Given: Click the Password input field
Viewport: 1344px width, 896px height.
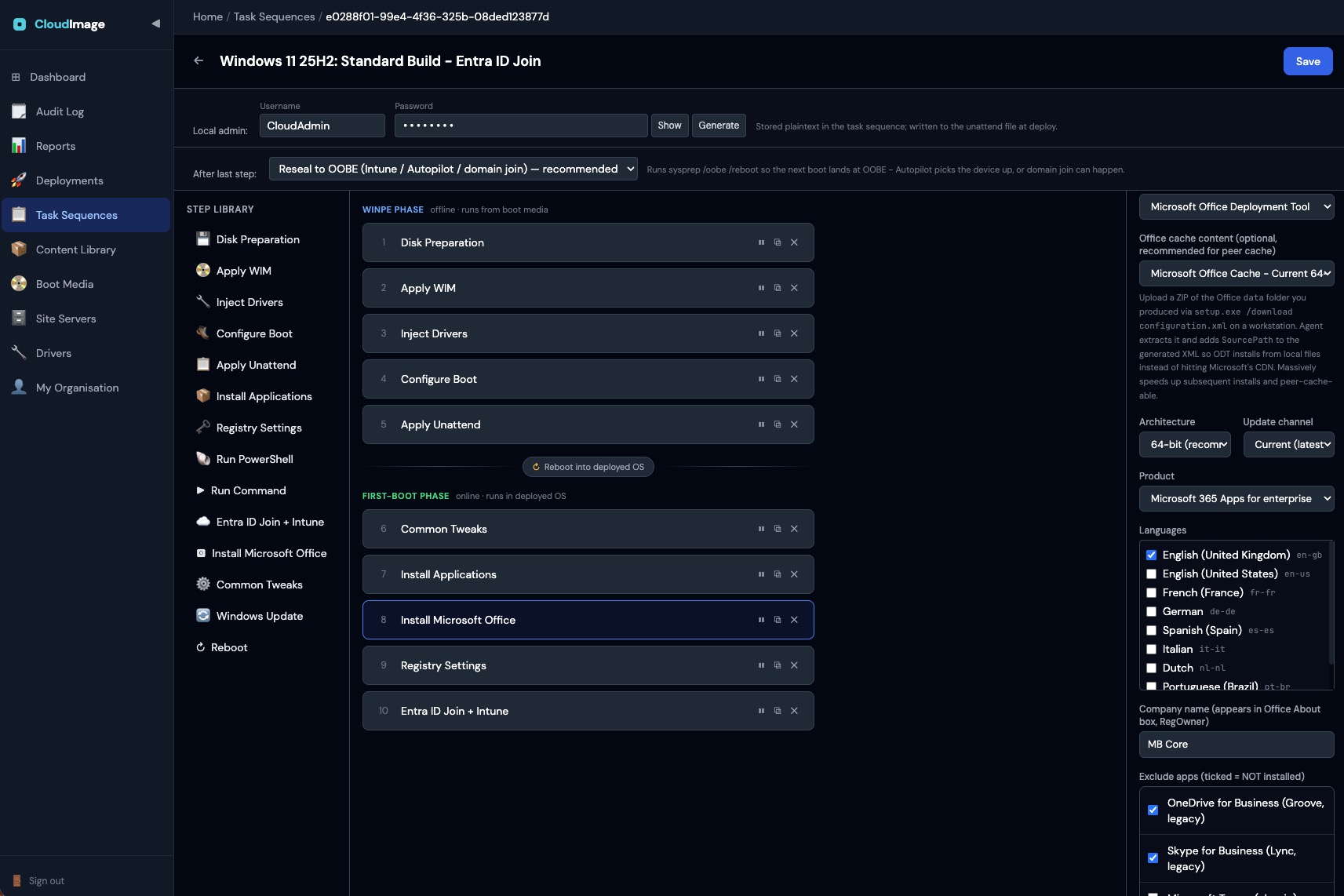Looking at the screenshot, I should [521, 126].
